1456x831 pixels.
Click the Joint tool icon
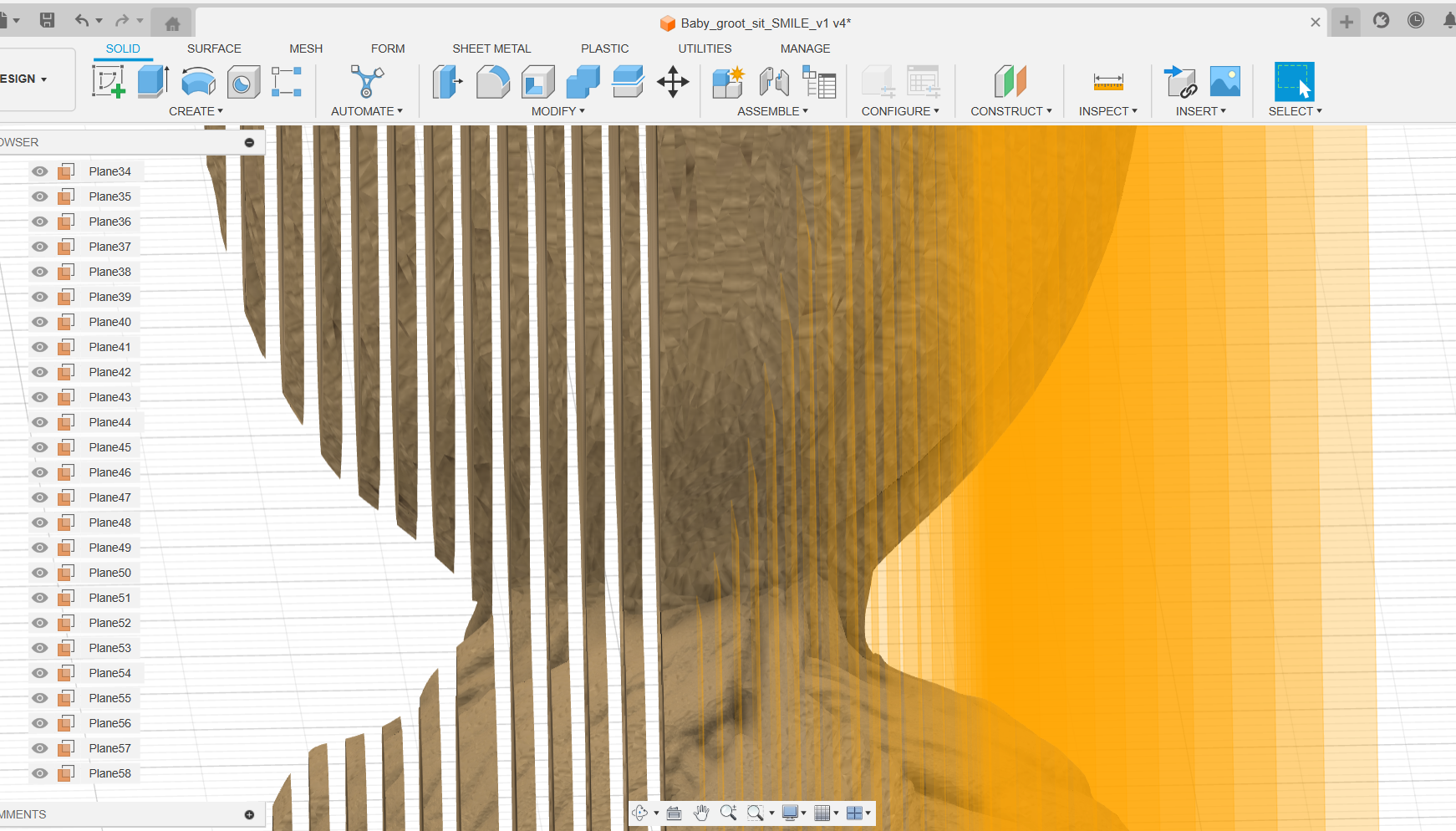point(774,82)
